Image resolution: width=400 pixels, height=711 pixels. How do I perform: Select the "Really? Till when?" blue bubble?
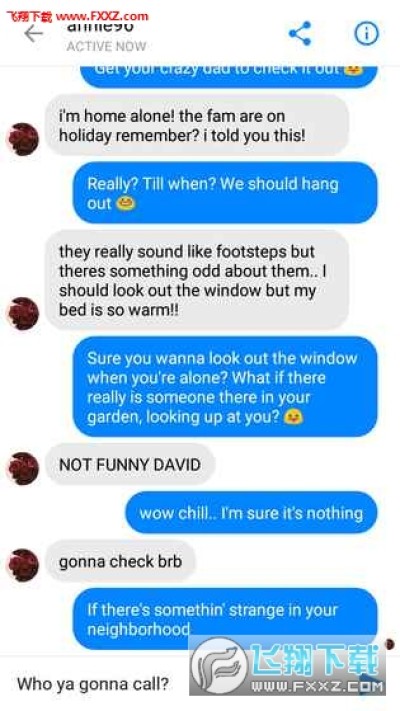(225, 193)
